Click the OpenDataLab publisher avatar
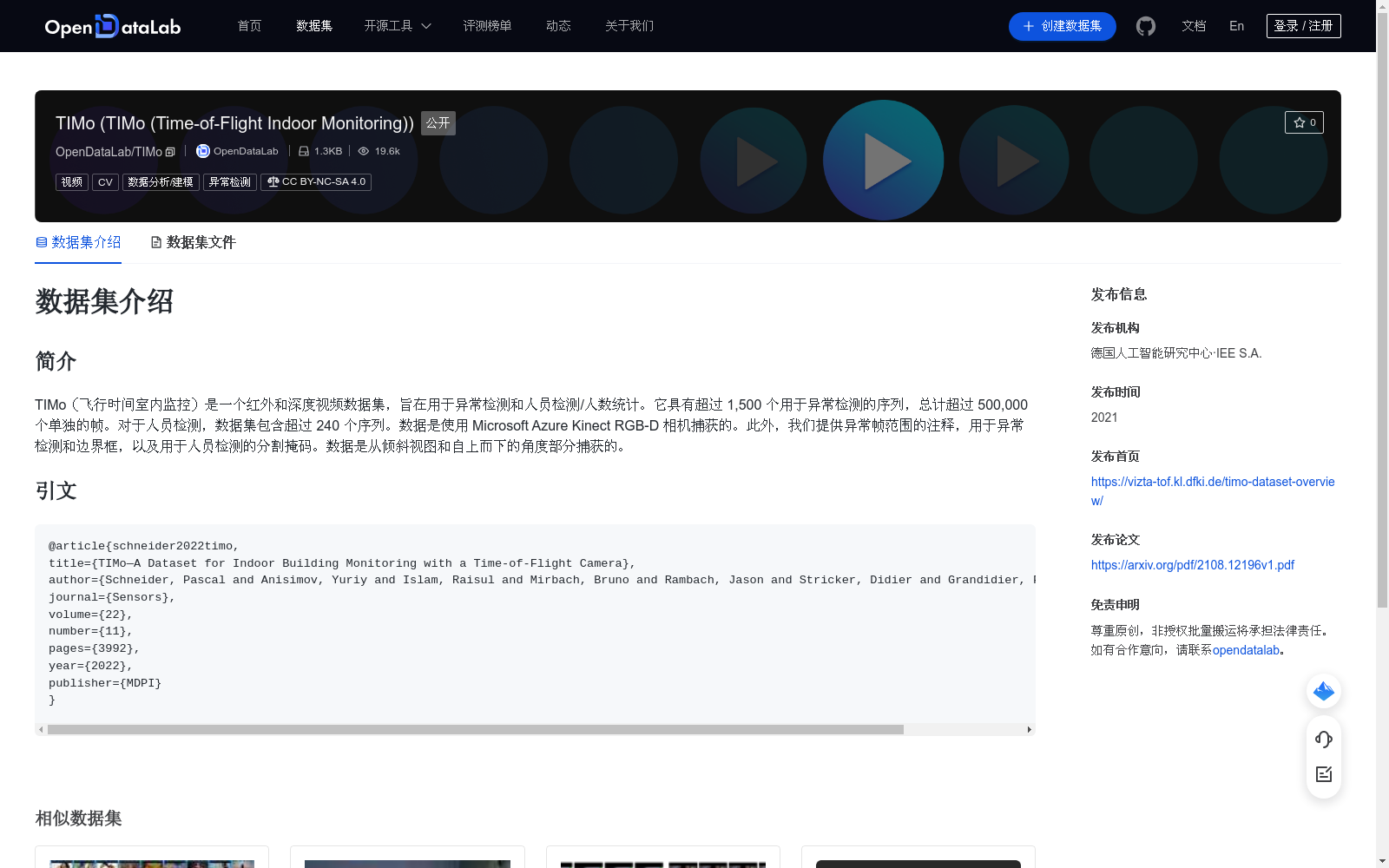Viewport: 1389px width, 868px height. (x=203, y=151)
